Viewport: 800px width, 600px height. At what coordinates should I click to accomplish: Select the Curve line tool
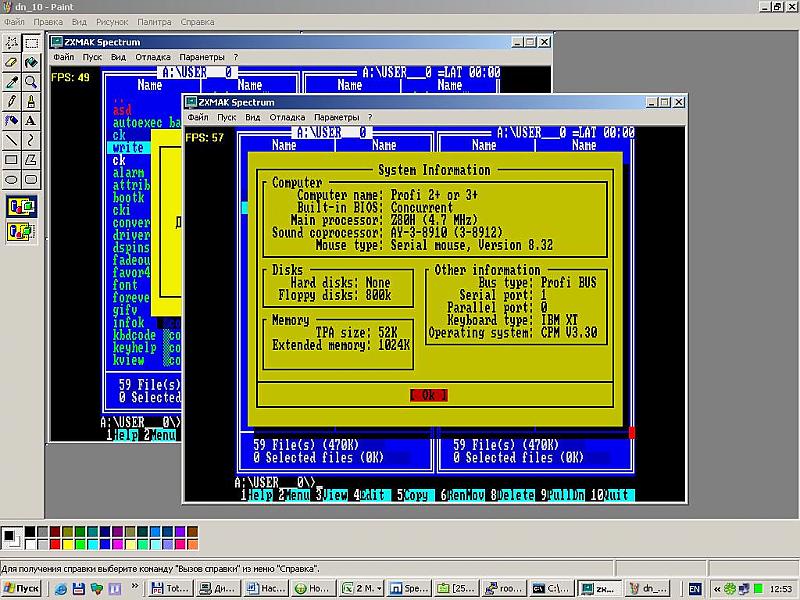(31, 140)
